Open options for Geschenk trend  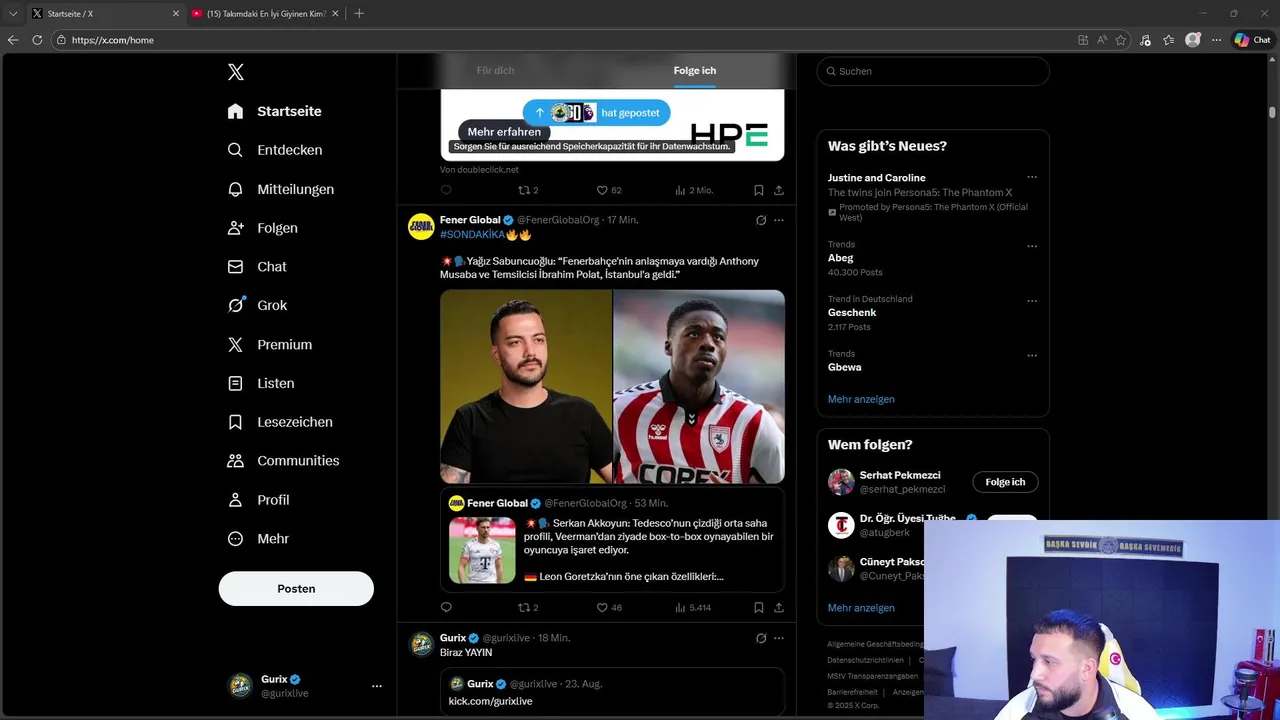(1032, 301)
